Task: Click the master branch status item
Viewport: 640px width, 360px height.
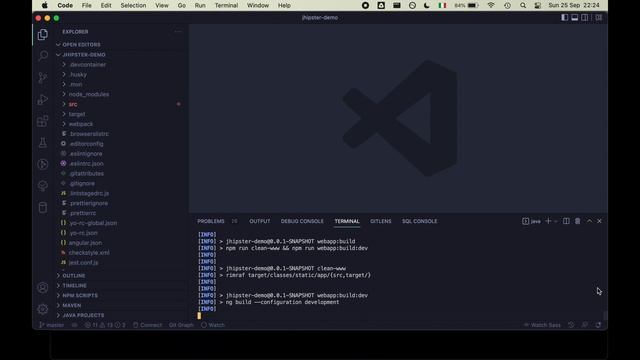Action: (51, 325)
